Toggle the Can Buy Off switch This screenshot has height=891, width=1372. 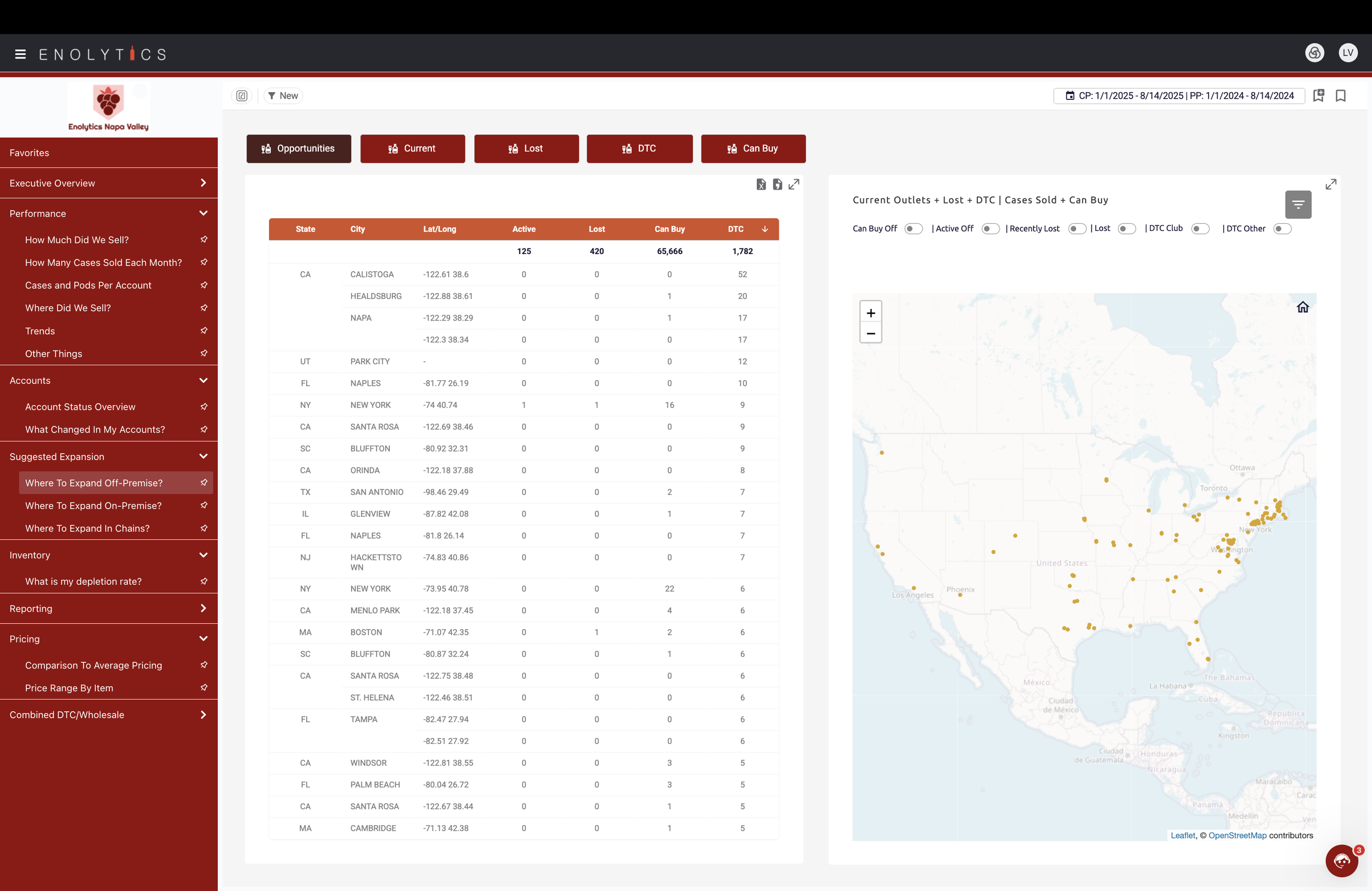point(913,229)
